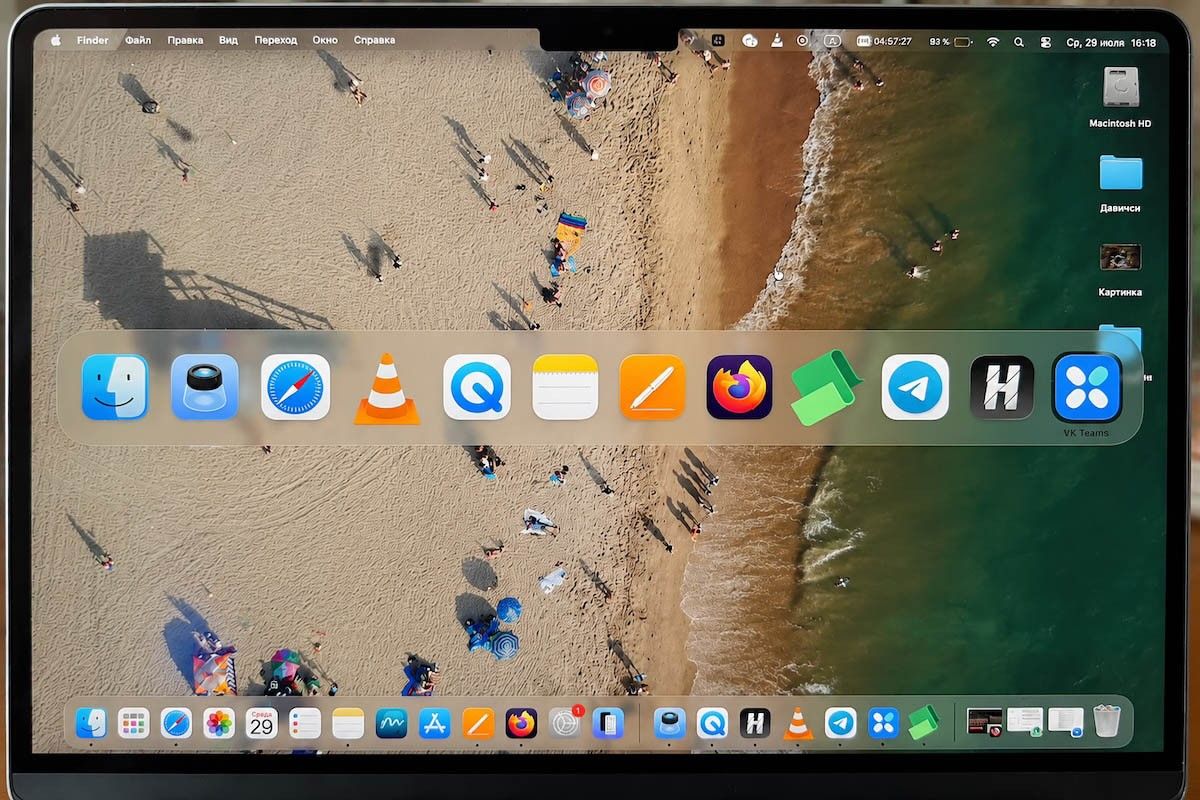Image resolution: width=1200 pixels, height=800 pixels.
Task: Open iPhone Mirroring from the Dock
Action: pyautogui.click(x=608, y=722)
